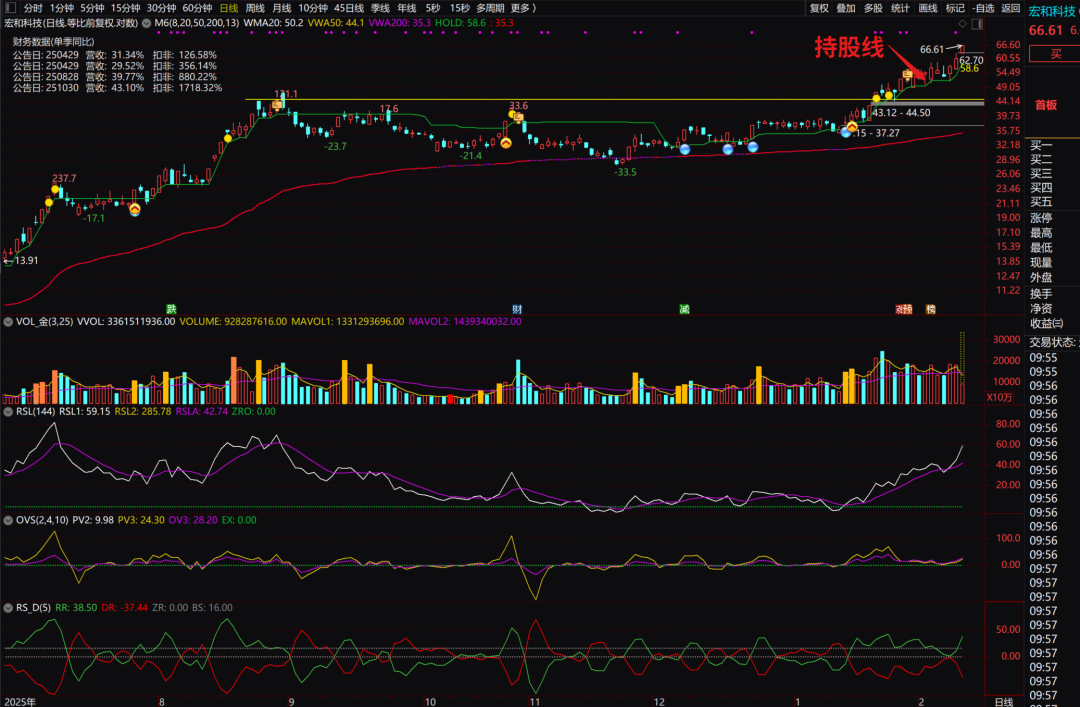Switch to the 周线 weekly tab
The height and width of the screenshot is (707, 1080).
click(x=255, y=8)
